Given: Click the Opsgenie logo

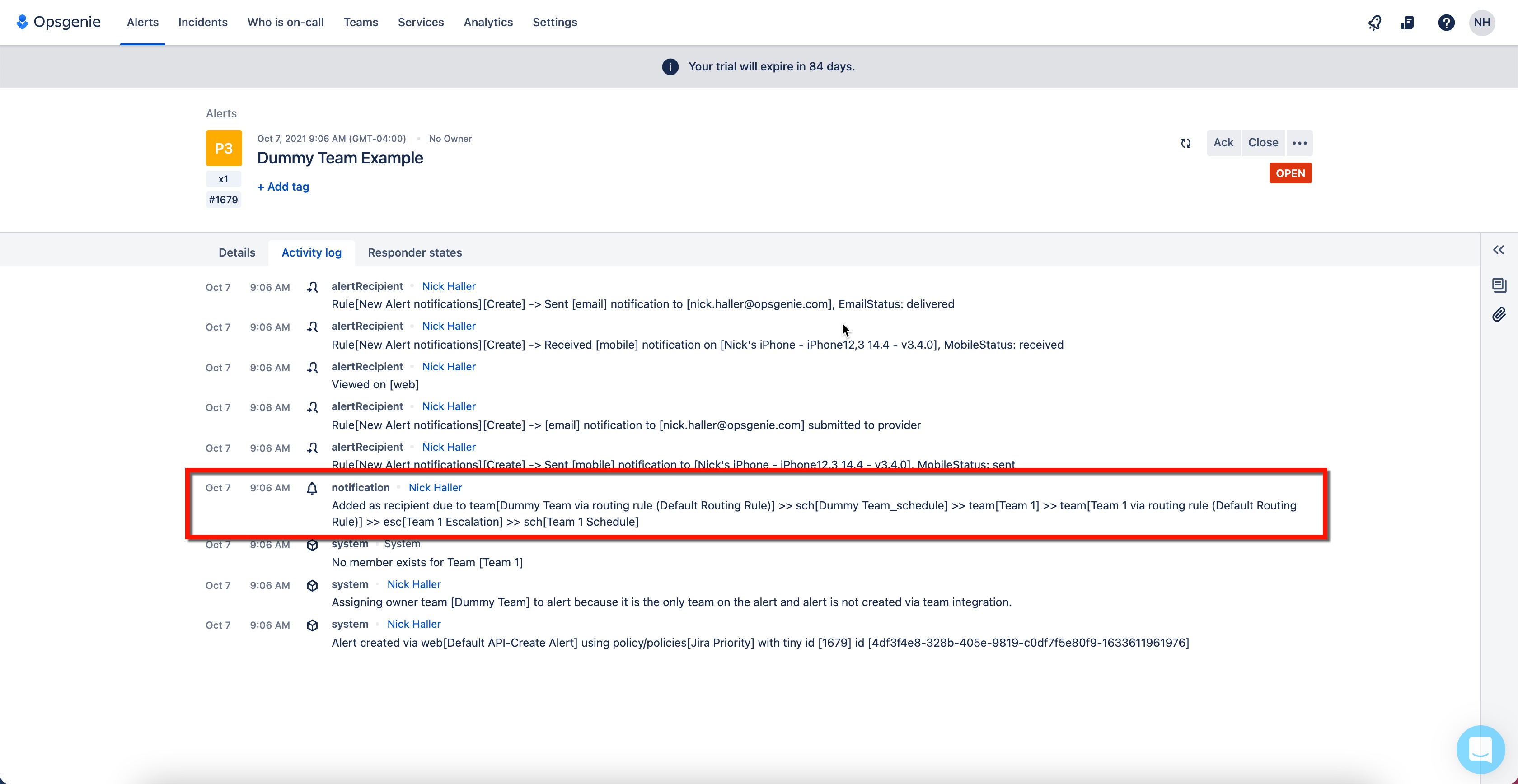Looking at the screenshot, I should click(58, 22).
